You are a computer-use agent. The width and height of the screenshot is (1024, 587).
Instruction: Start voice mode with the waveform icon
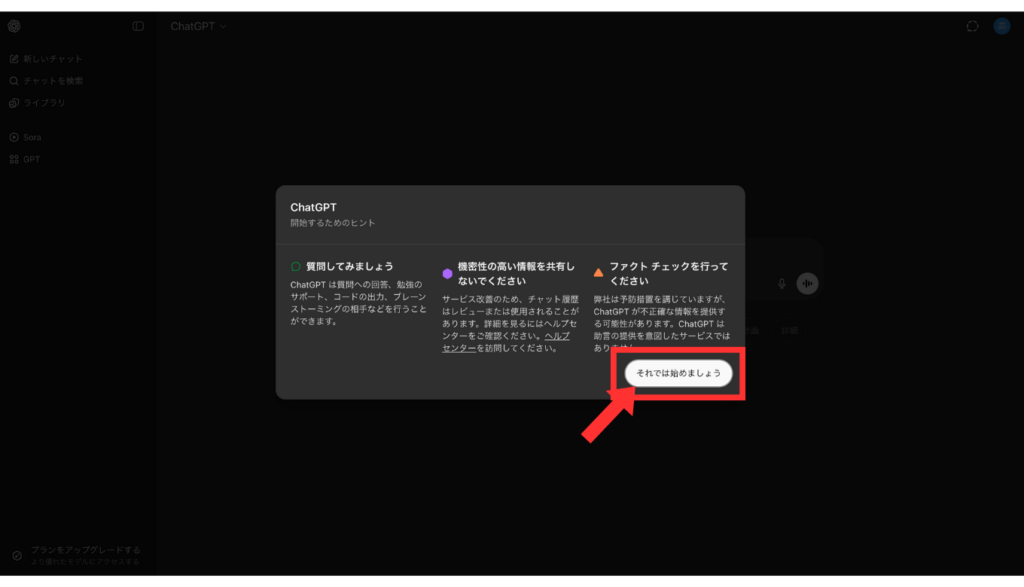point(807,283)
